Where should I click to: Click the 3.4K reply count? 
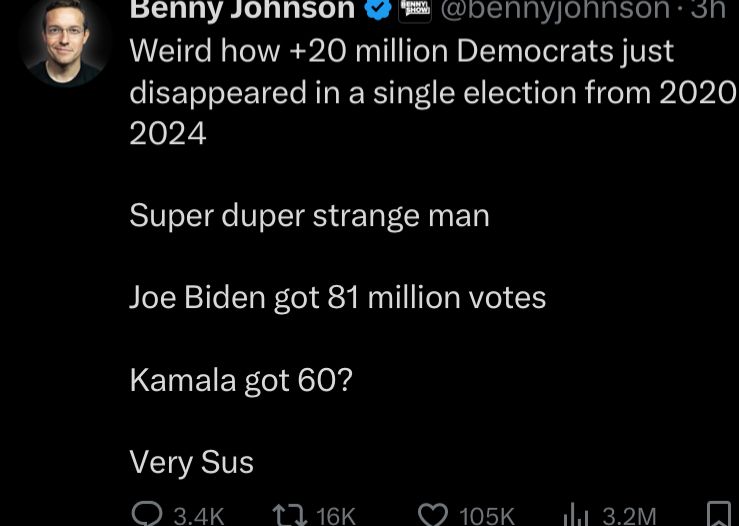[198, 516]
